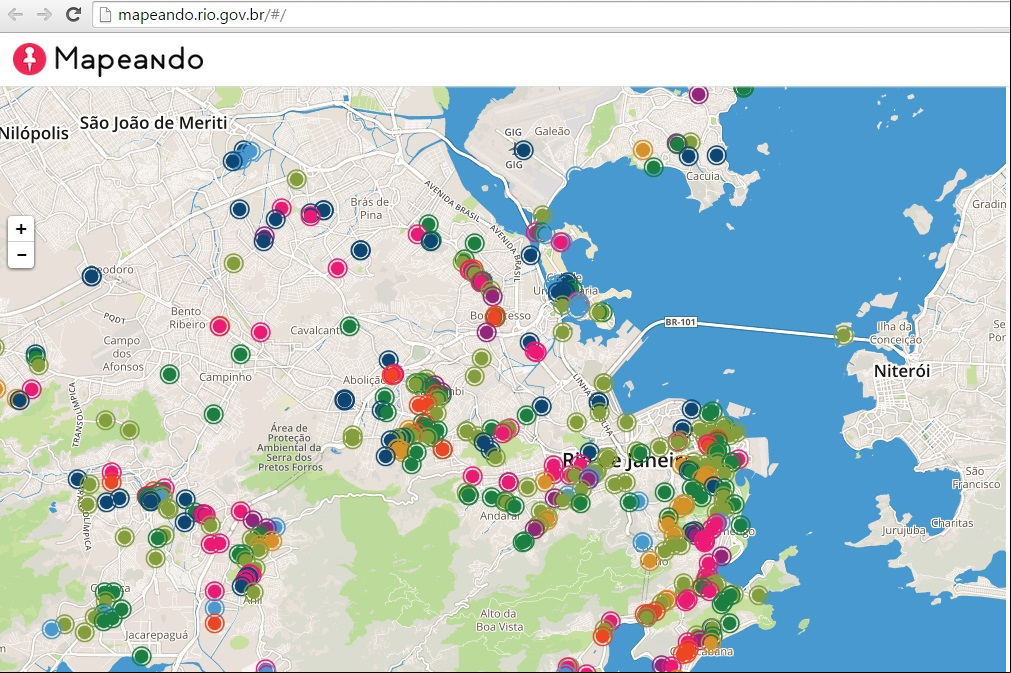Select the olive marker right of Pretos Forros label

[x=353, y=437]
